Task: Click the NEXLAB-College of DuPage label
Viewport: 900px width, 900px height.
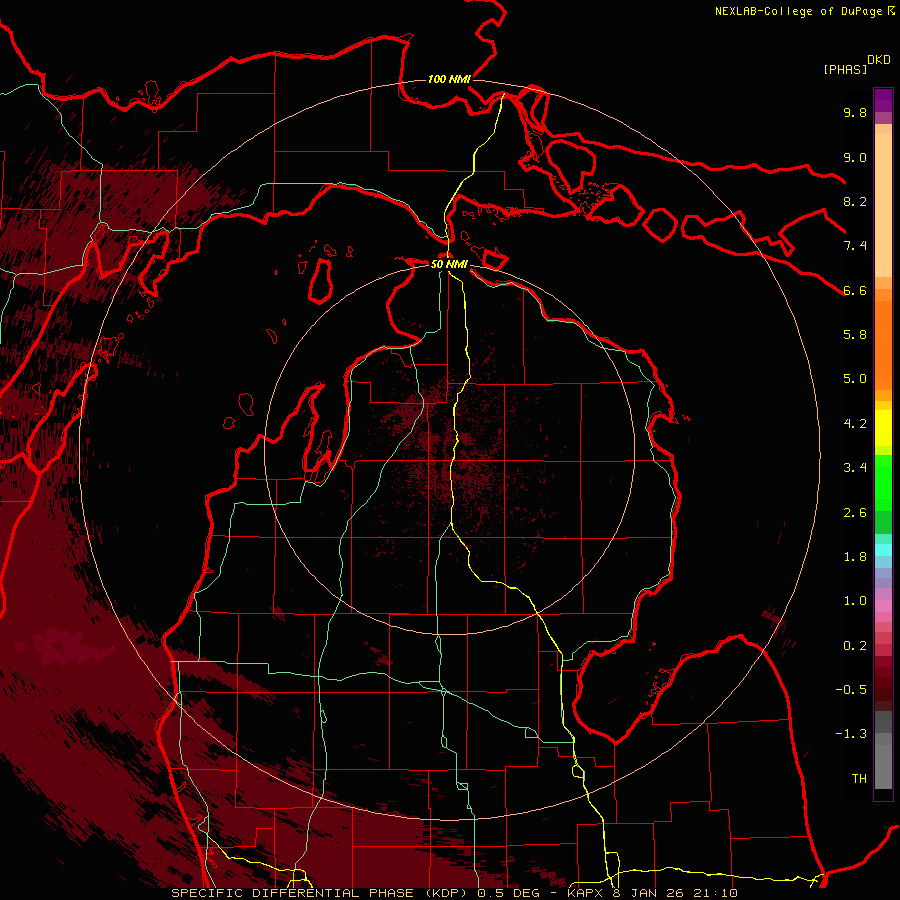Action: click(799, 11)
